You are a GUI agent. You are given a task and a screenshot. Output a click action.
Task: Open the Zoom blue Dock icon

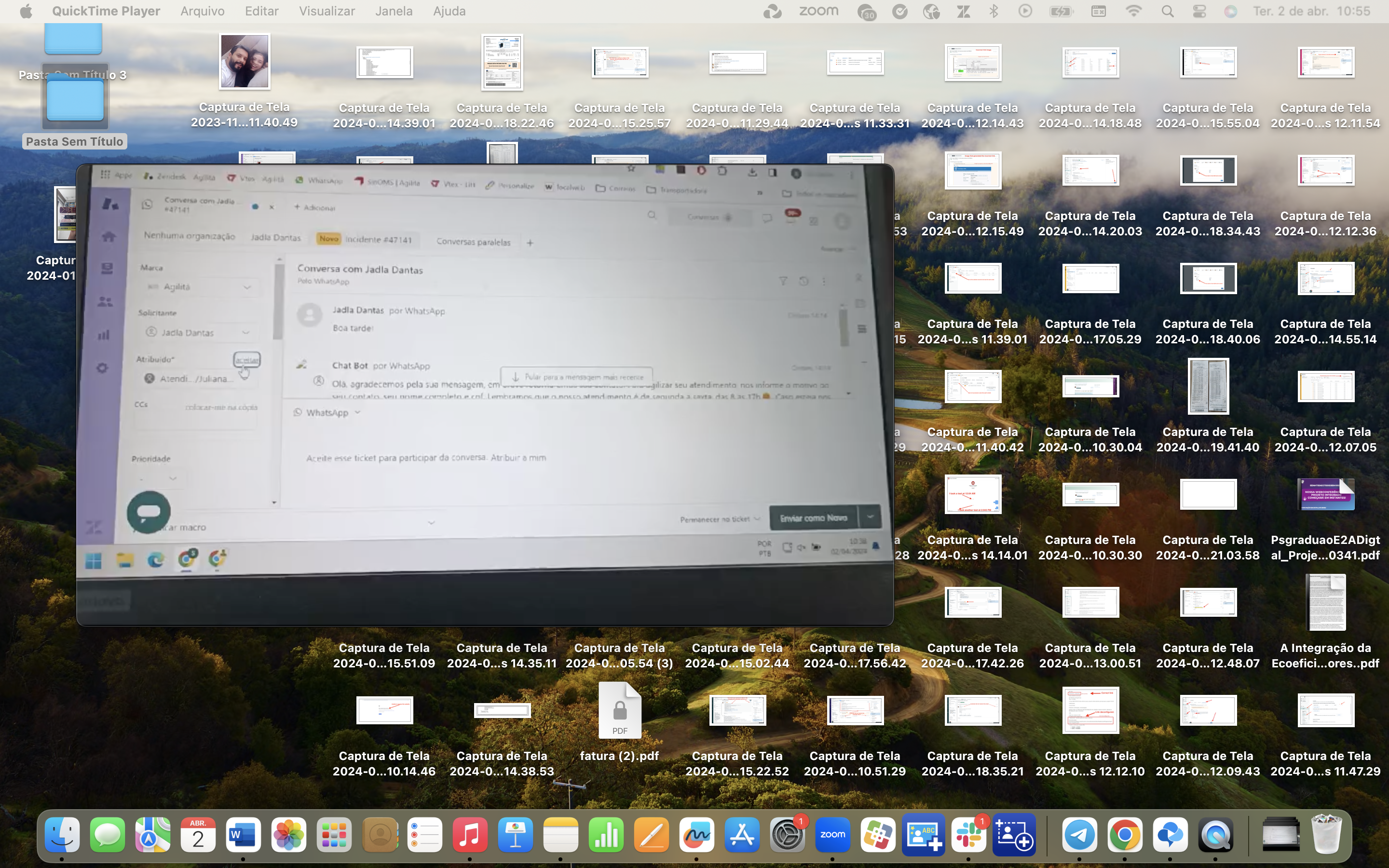pyautogui.click(x=832, y=835)
